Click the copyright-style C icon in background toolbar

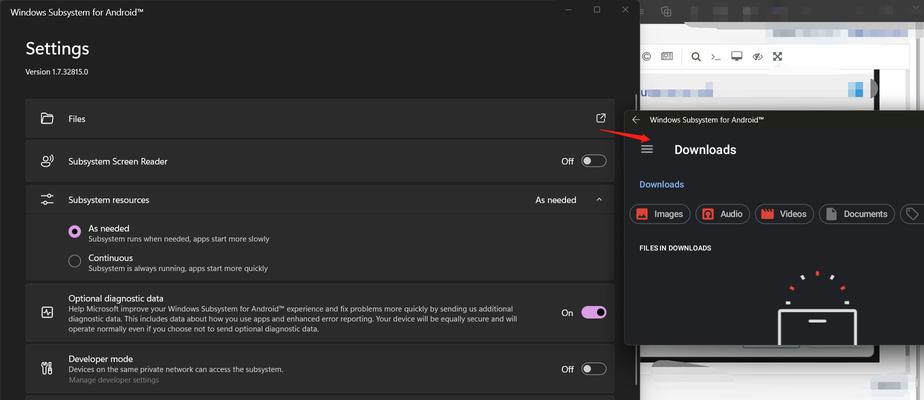pyautogui.click(x=646, y=57)
